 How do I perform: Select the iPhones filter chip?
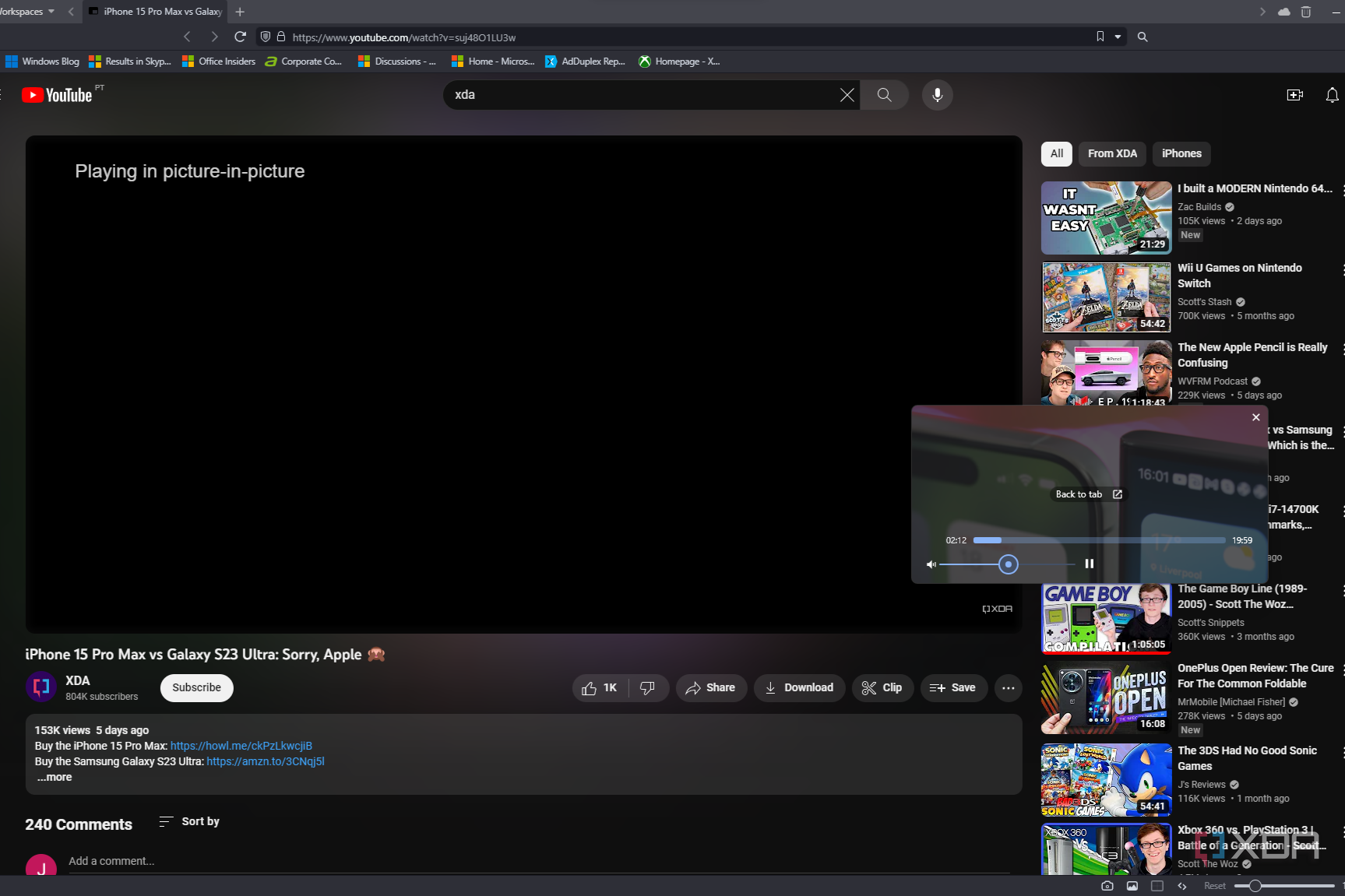coord(1181,153)
